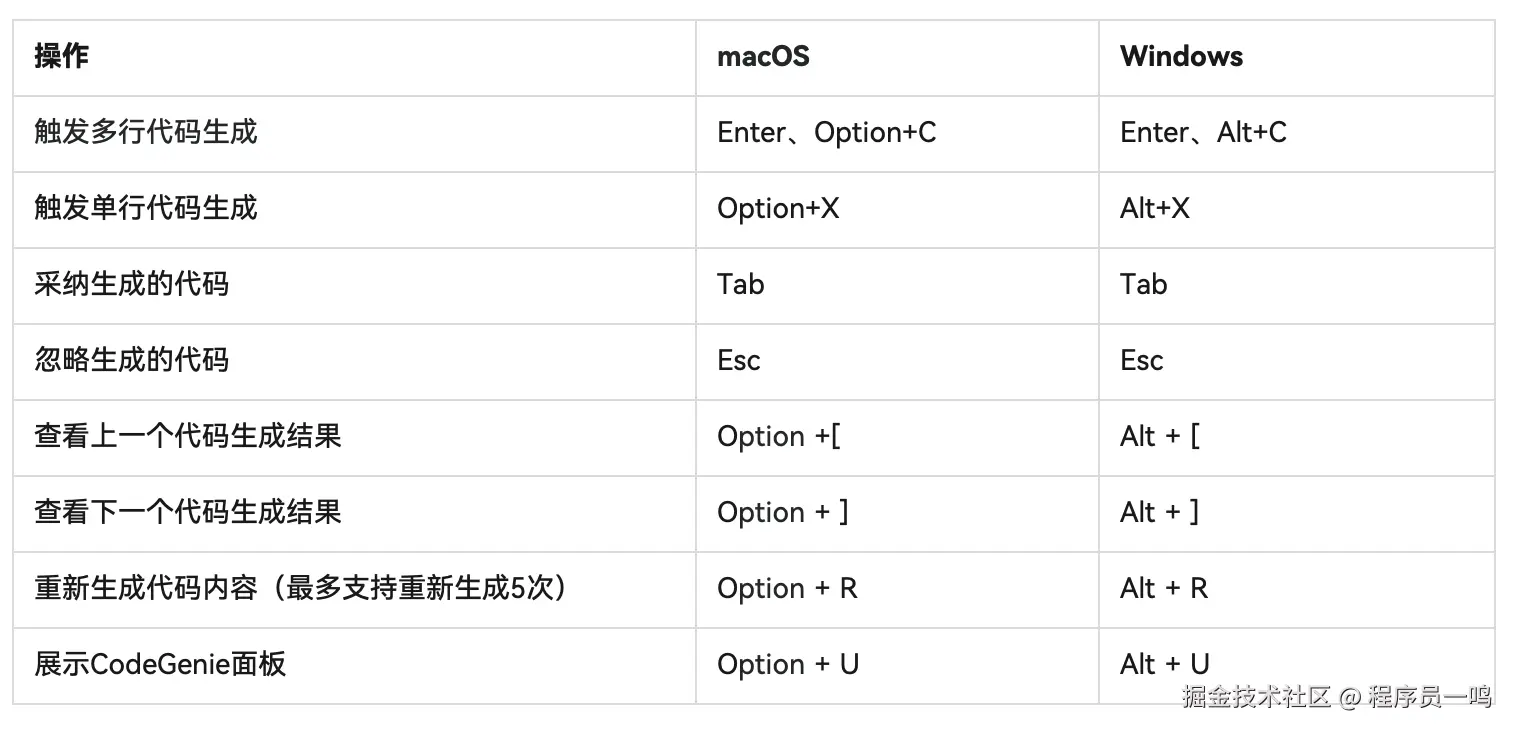Click the 操作 column header
Screen dimensions: 1514x732
point(62,56)
